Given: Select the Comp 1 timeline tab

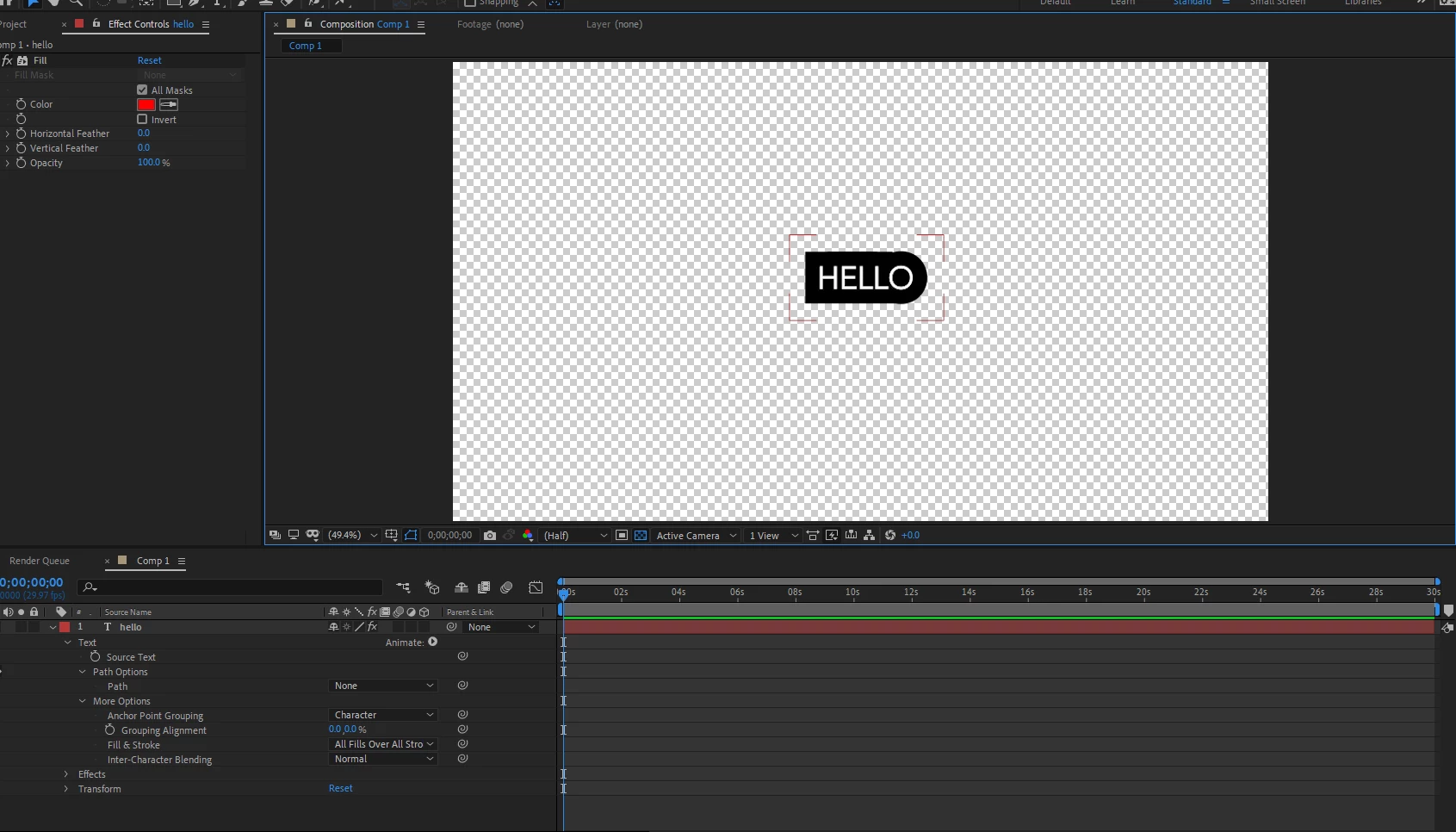Looking at the screenshot, I should tap(153, 561).
